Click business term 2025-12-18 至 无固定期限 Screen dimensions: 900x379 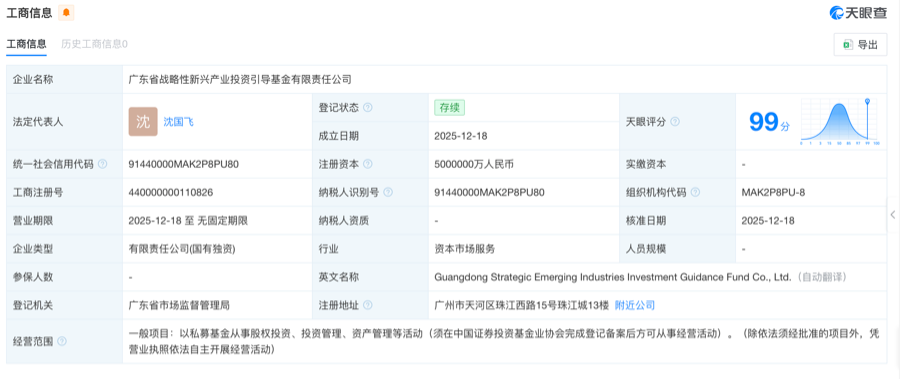pos(188,221)
